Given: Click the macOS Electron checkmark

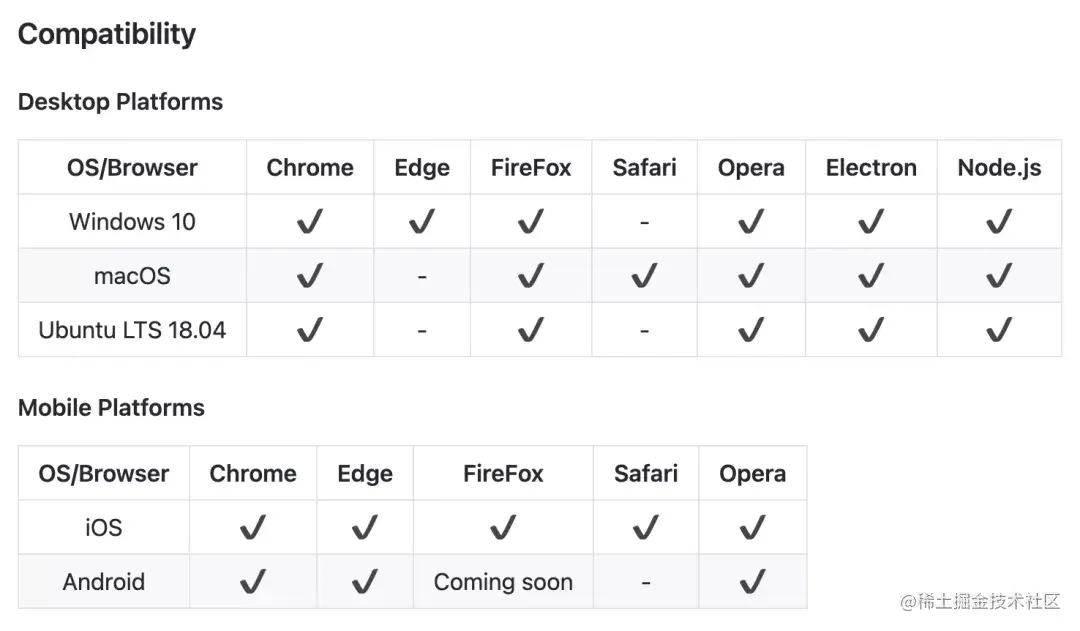Looking at the screenshot, I should 871,276.
